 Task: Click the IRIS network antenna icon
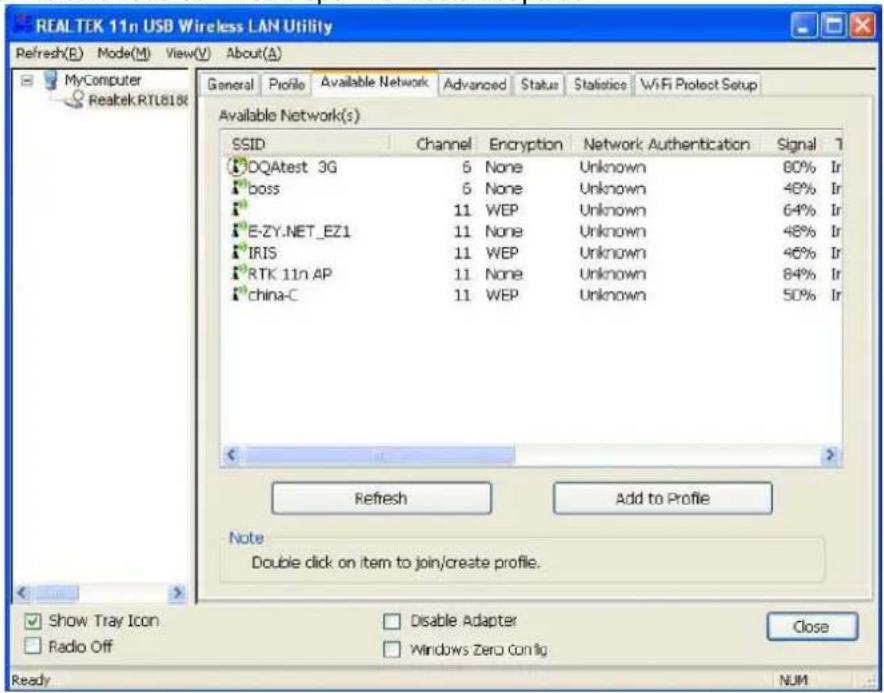pos(239,251)
